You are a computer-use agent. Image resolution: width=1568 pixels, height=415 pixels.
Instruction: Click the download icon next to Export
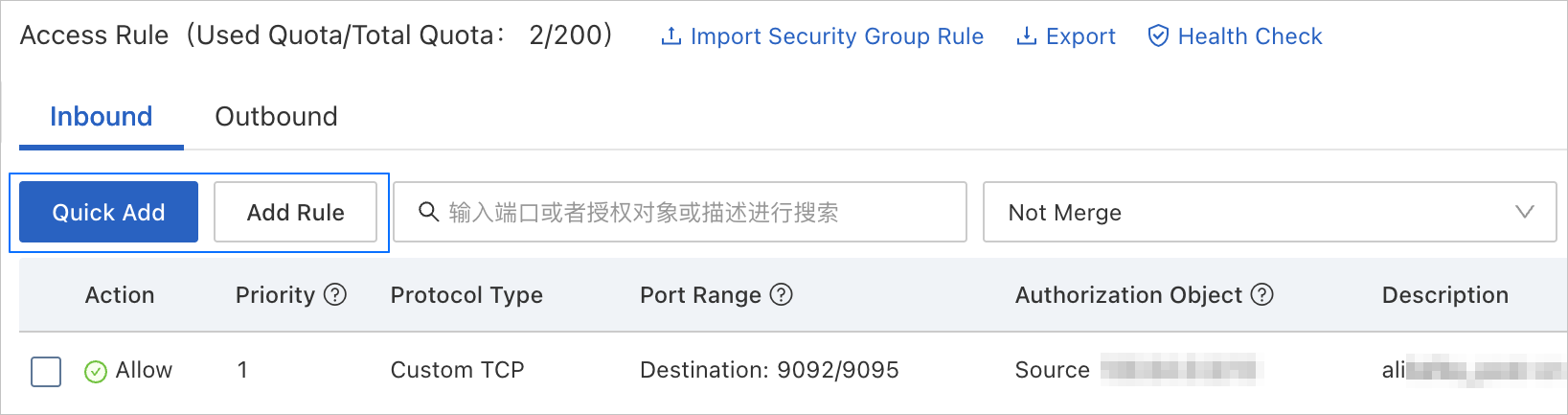(x=1026, y=36)
